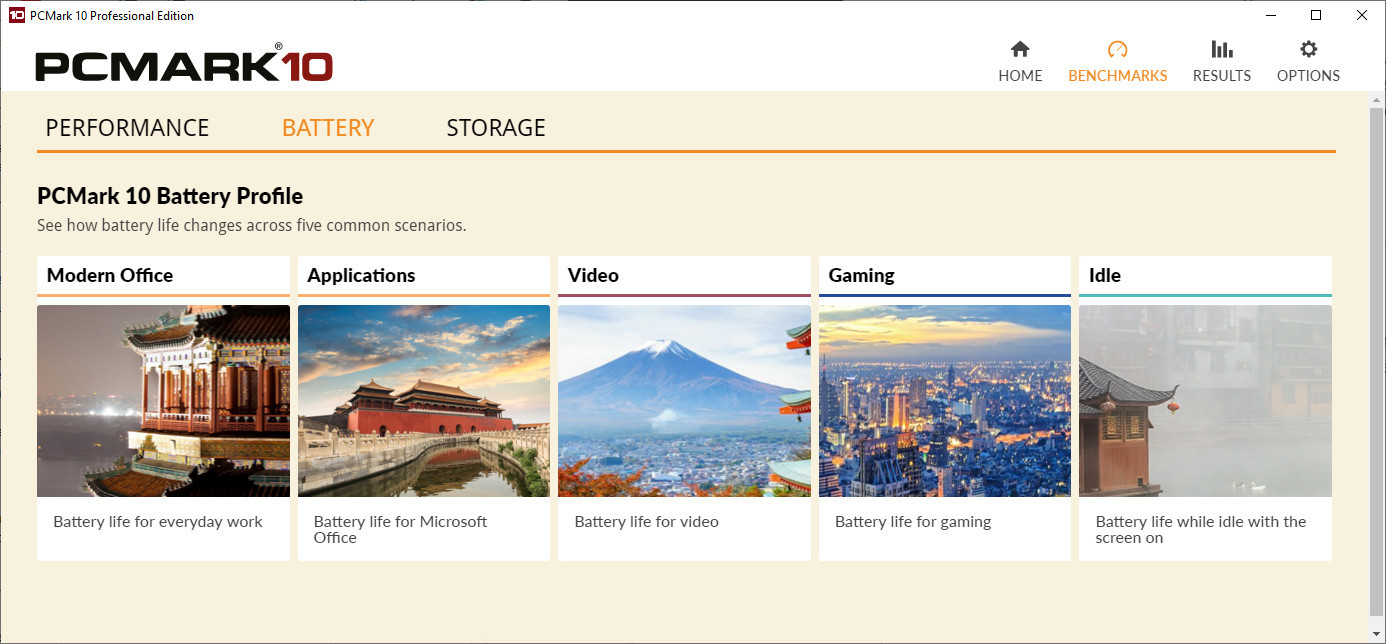Go to HOME label in navigation
Viewport: 1386px width, 644px height.
(1020, 76)
